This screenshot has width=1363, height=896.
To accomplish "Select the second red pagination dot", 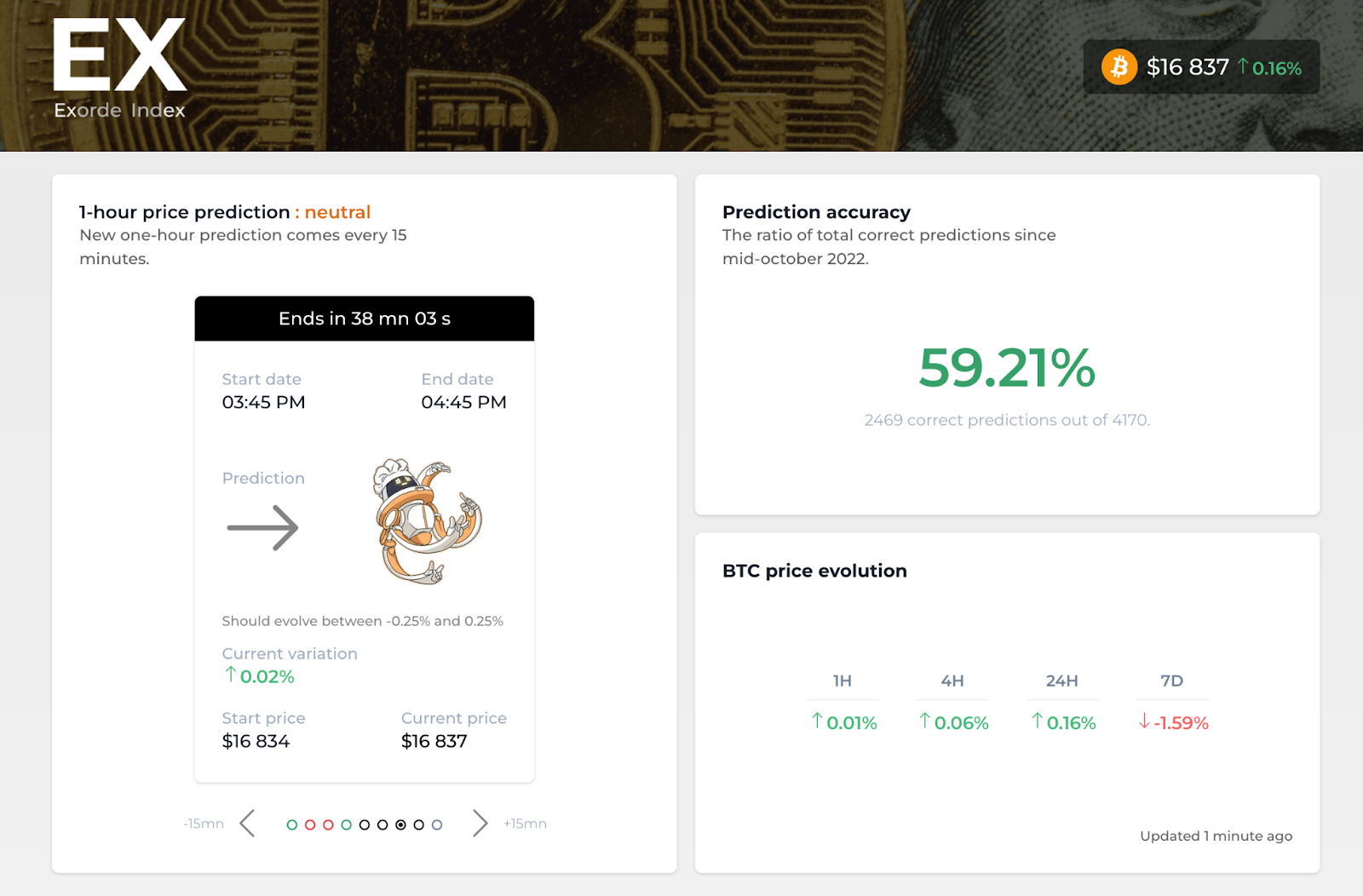I will pos(328,824).
